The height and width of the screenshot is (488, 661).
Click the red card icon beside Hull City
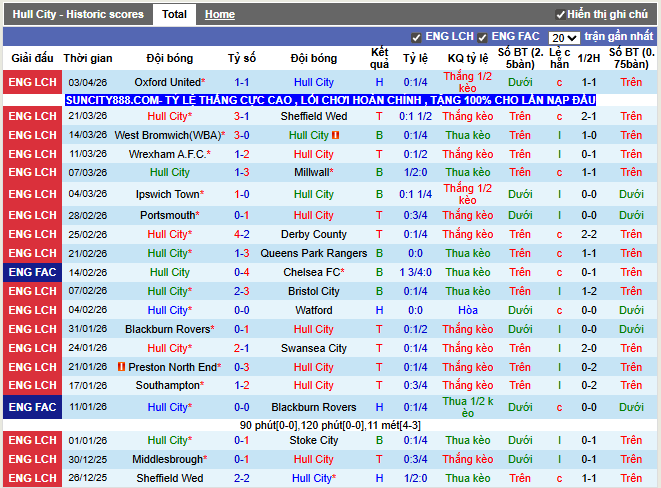coord(336,135)
